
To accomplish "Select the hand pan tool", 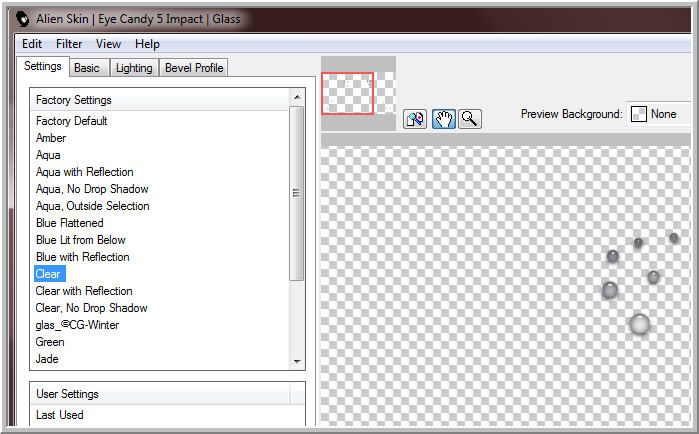I will 444,119.
